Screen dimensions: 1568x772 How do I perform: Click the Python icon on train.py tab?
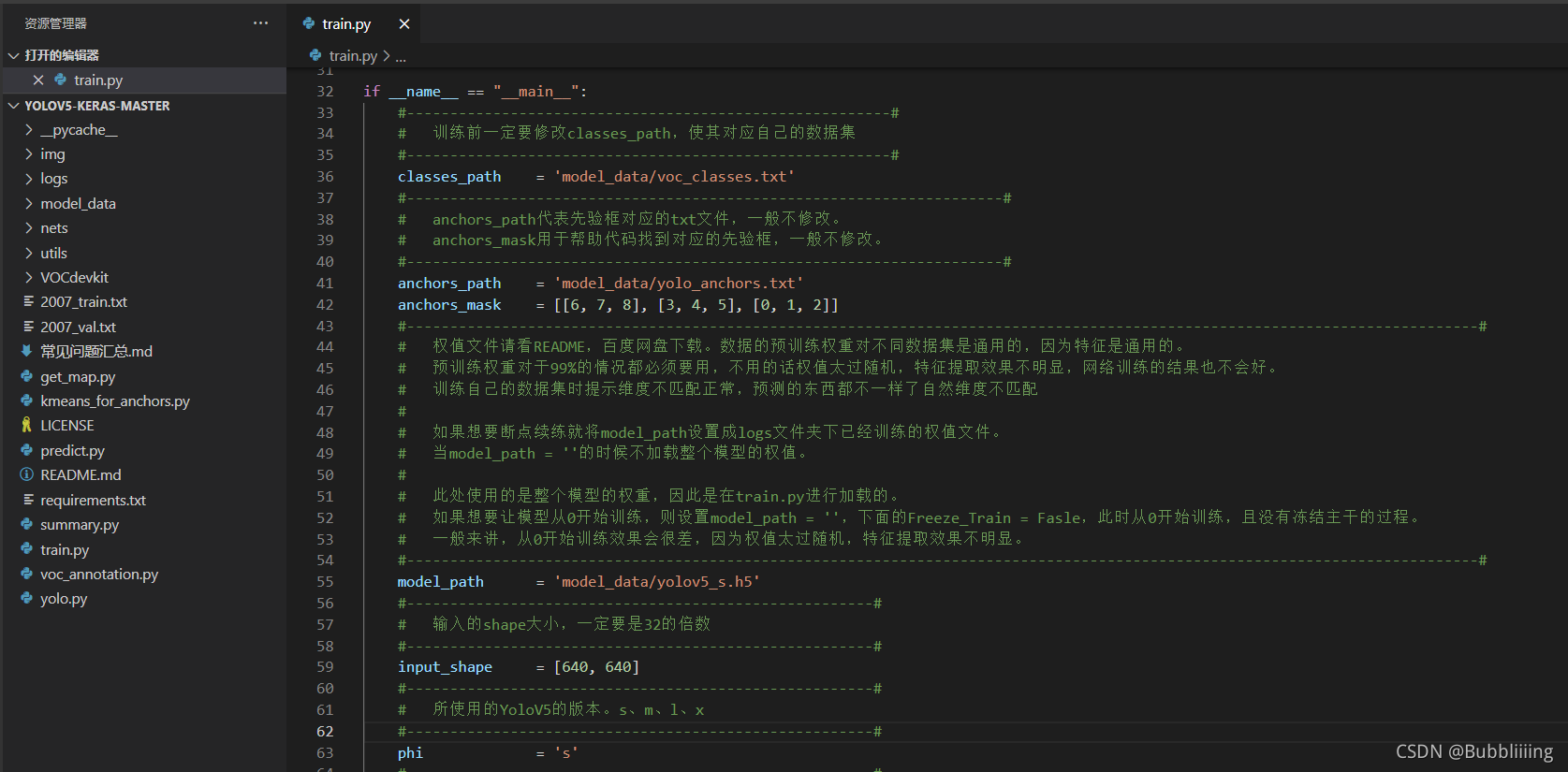[x=309, y=24]
